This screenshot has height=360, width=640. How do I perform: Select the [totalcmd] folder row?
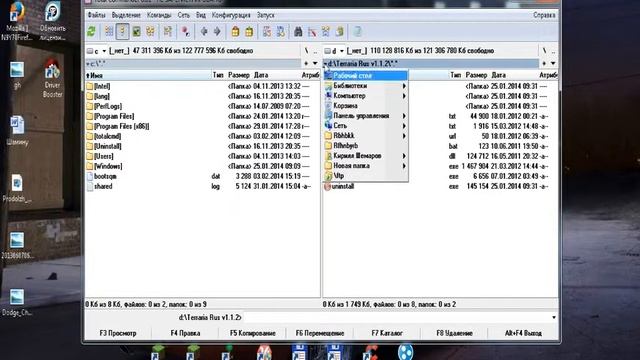click(x=202, y=136)
